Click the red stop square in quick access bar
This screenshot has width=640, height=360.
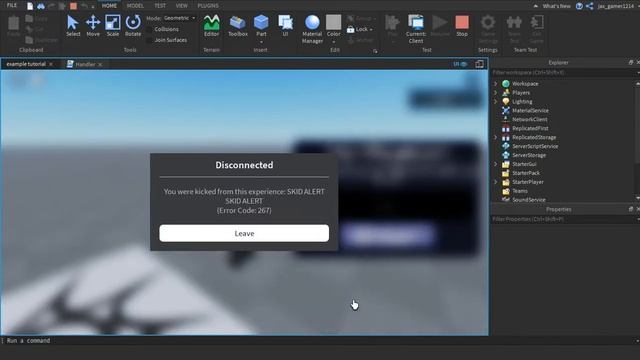(73, 6)
